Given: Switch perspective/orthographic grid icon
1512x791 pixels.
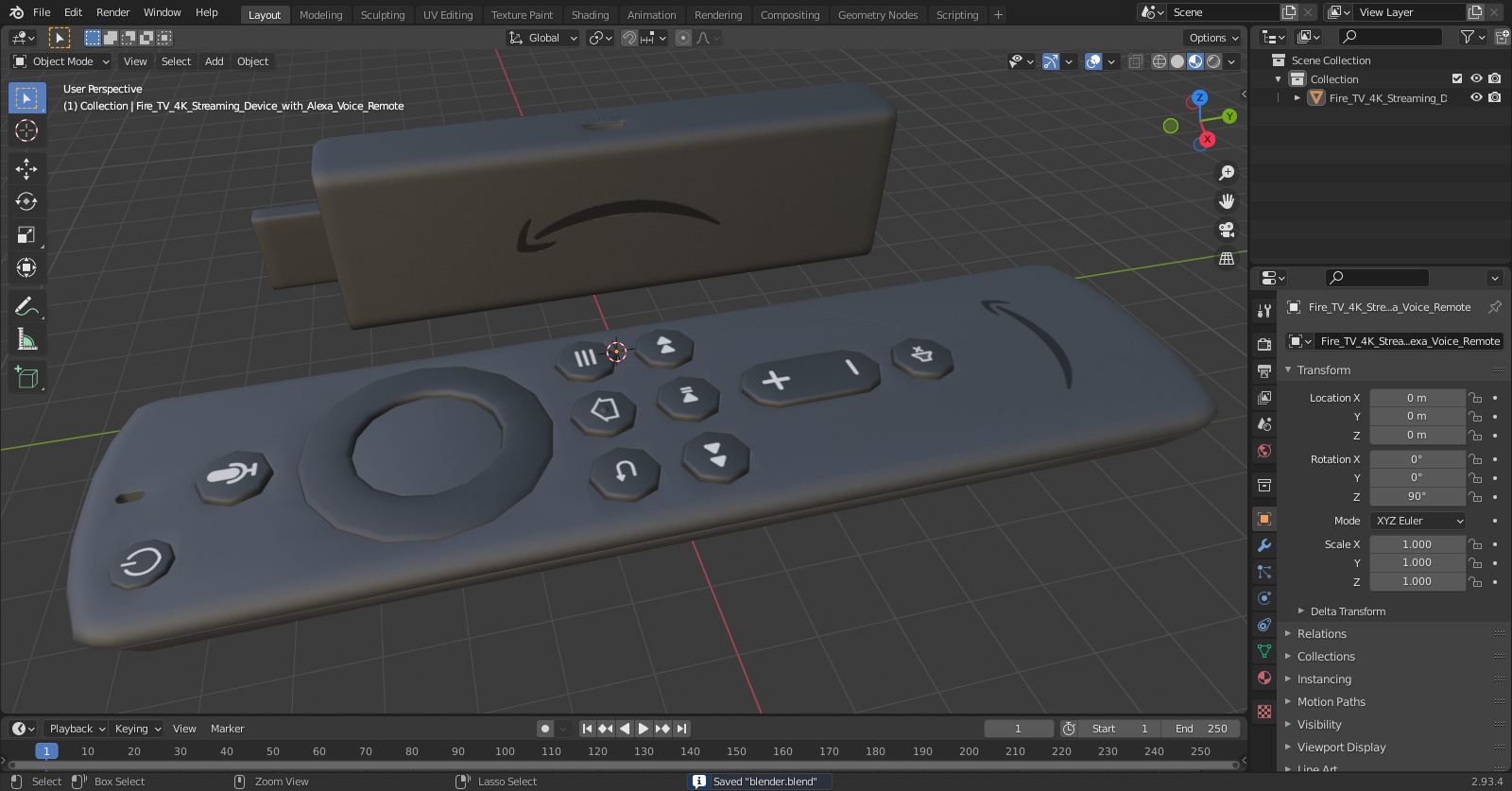Looking at the screenshot, I should coord(1227,258).
